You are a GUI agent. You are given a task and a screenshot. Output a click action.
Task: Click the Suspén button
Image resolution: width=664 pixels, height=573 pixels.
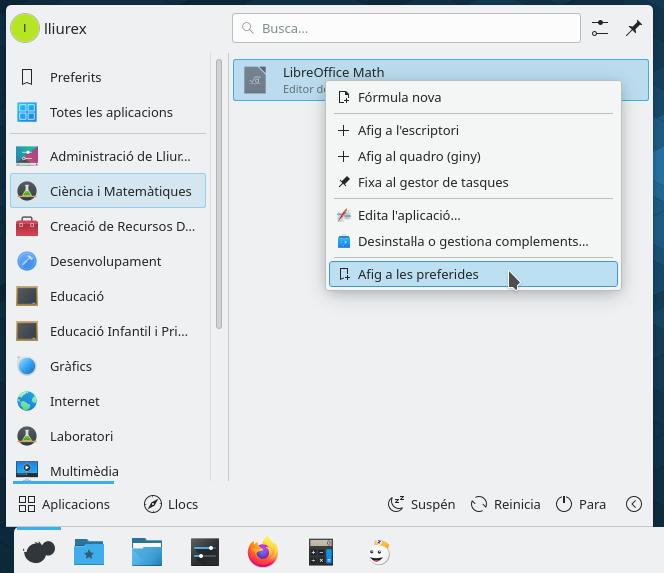point(421,504)
